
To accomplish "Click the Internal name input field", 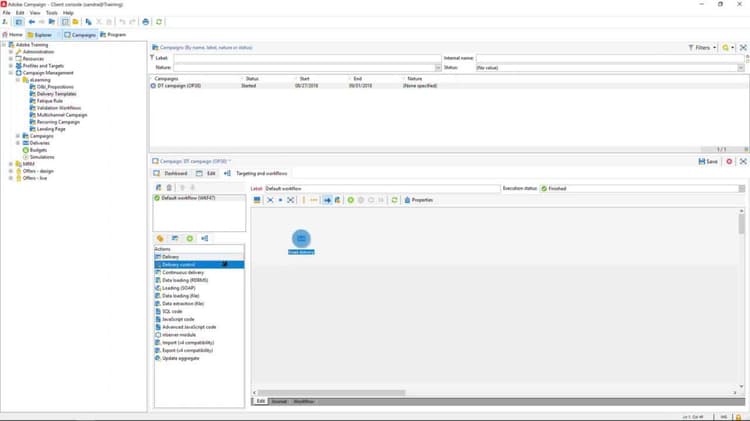I will pyautogui.click(x=610, y=58).
